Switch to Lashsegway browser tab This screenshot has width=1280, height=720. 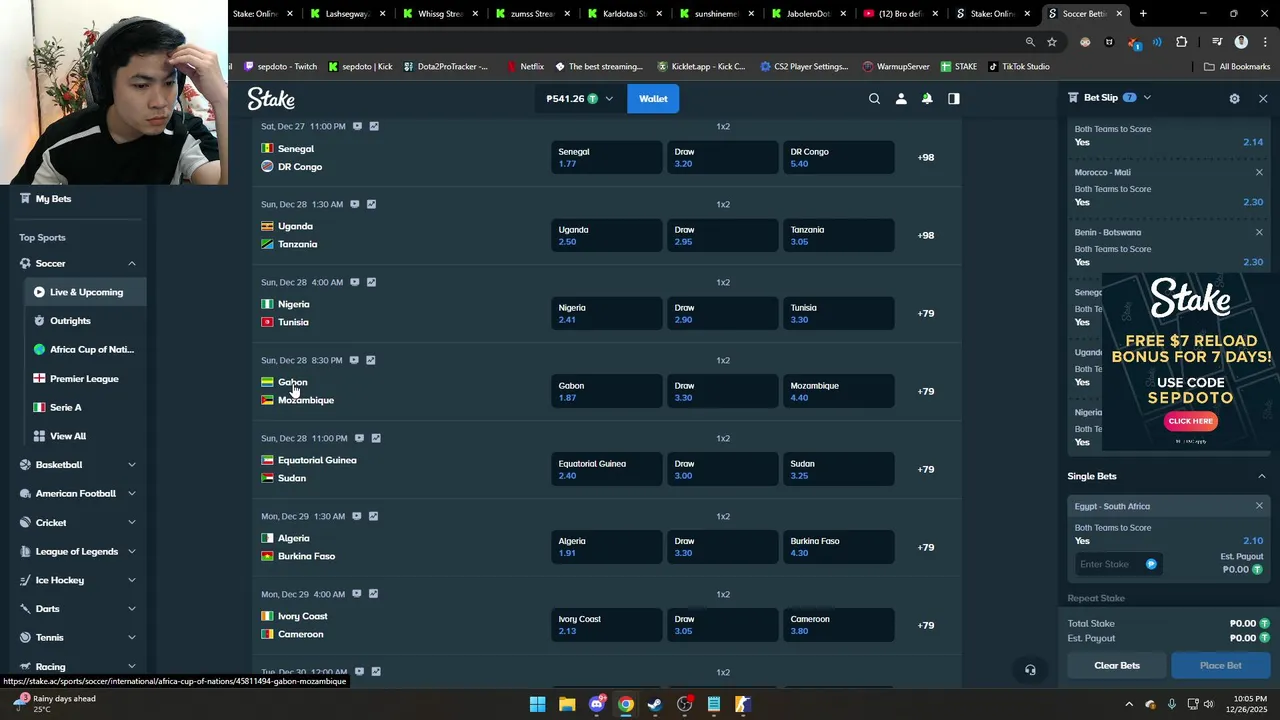347,14
